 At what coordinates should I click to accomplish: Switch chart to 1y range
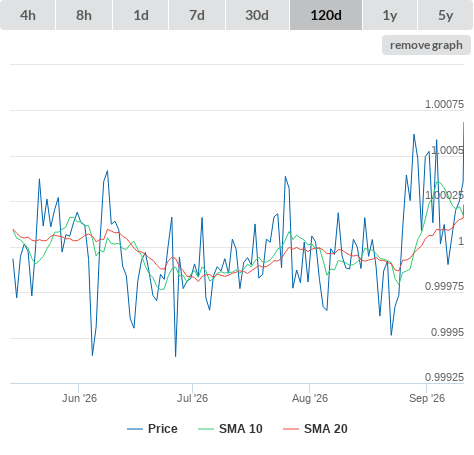[390, 15]
